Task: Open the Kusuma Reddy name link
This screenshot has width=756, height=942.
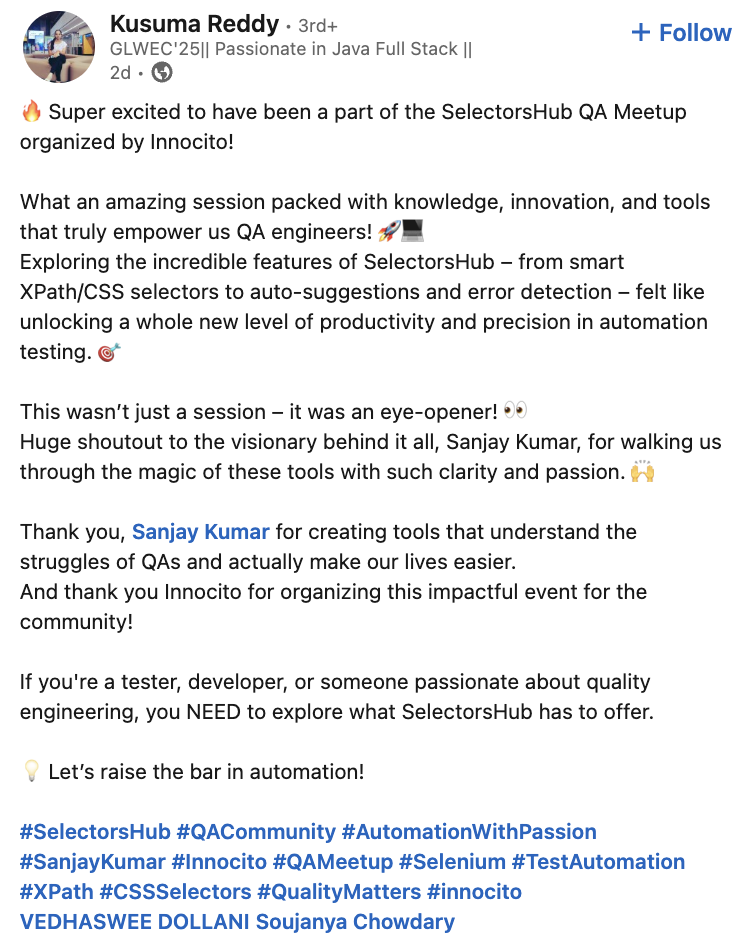Action: pos(194,24)
